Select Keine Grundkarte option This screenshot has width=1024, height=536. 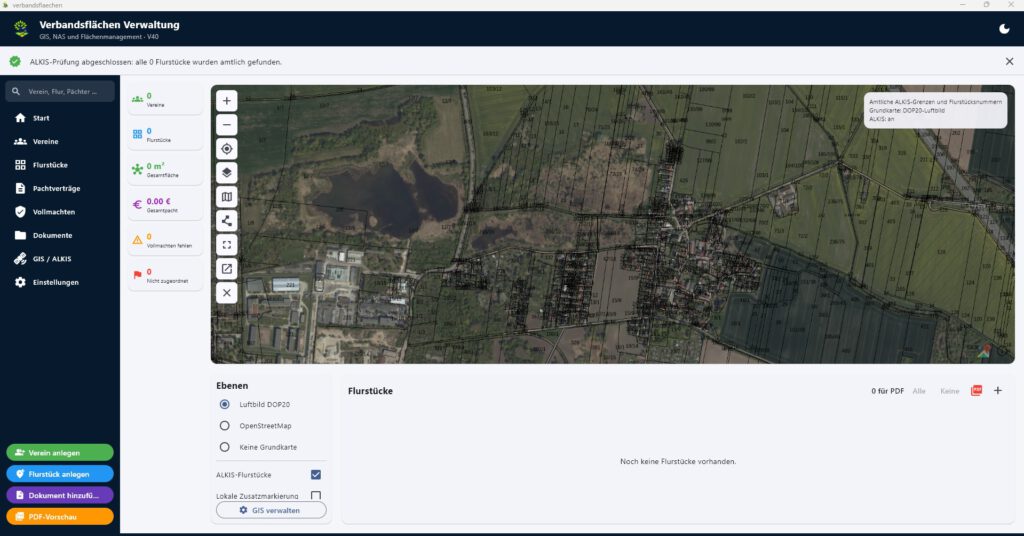[x=225, y=447]
